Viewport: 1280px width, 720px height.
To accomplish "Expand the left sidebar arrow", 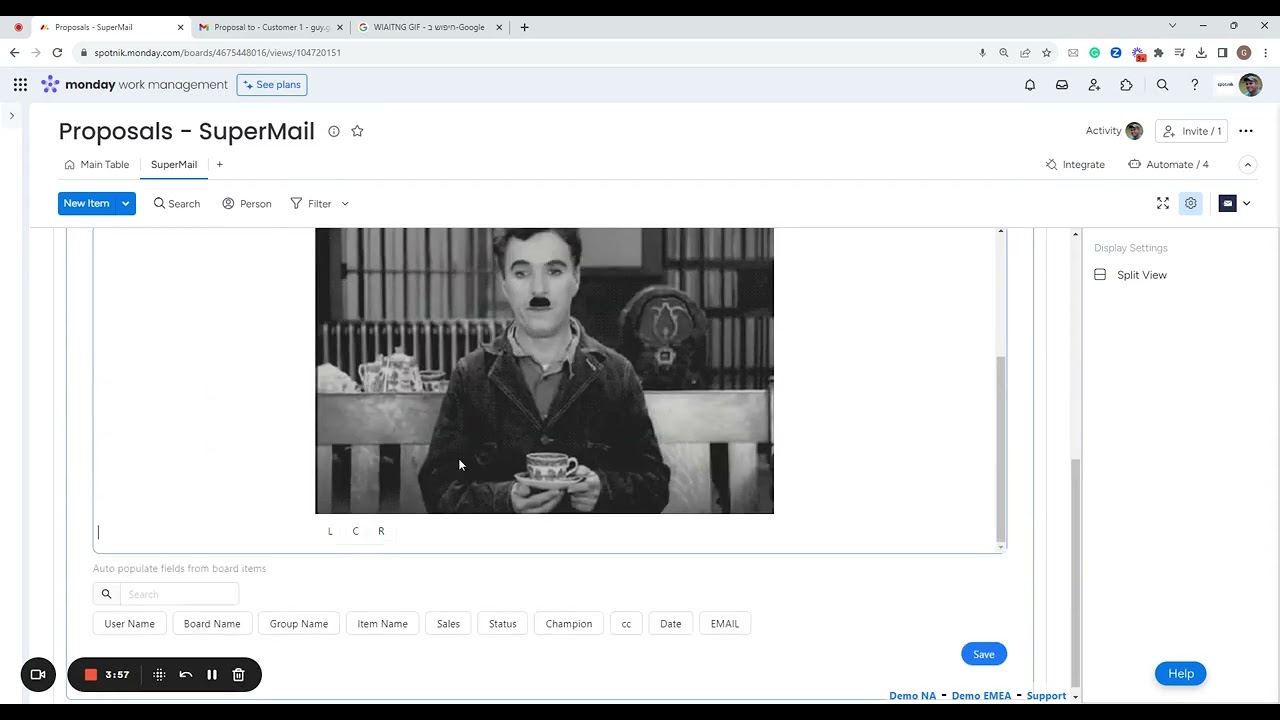I will [x=12, y=116].
